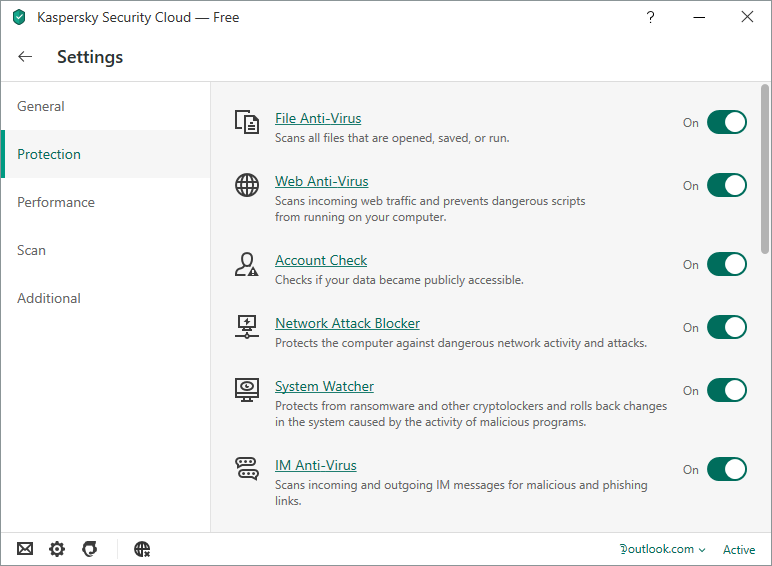Screen dimensions: 772x566
Task: Switch off the IM Anti-Virus toggle
Action: [x=727, y=469]
